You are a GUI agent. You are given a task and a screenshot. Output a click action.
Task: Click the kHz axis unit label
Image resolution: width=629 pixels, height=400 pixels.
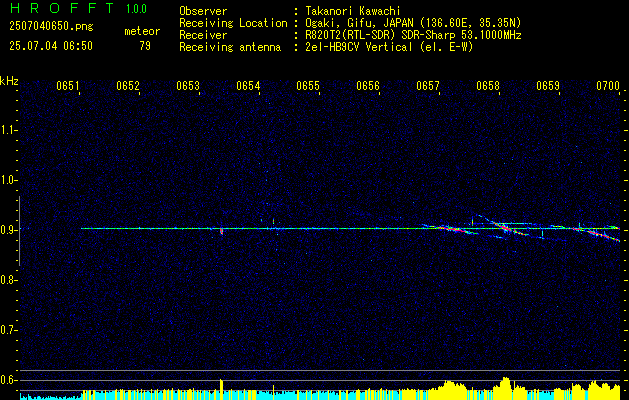pyautogui.click(x=9, y=81)
